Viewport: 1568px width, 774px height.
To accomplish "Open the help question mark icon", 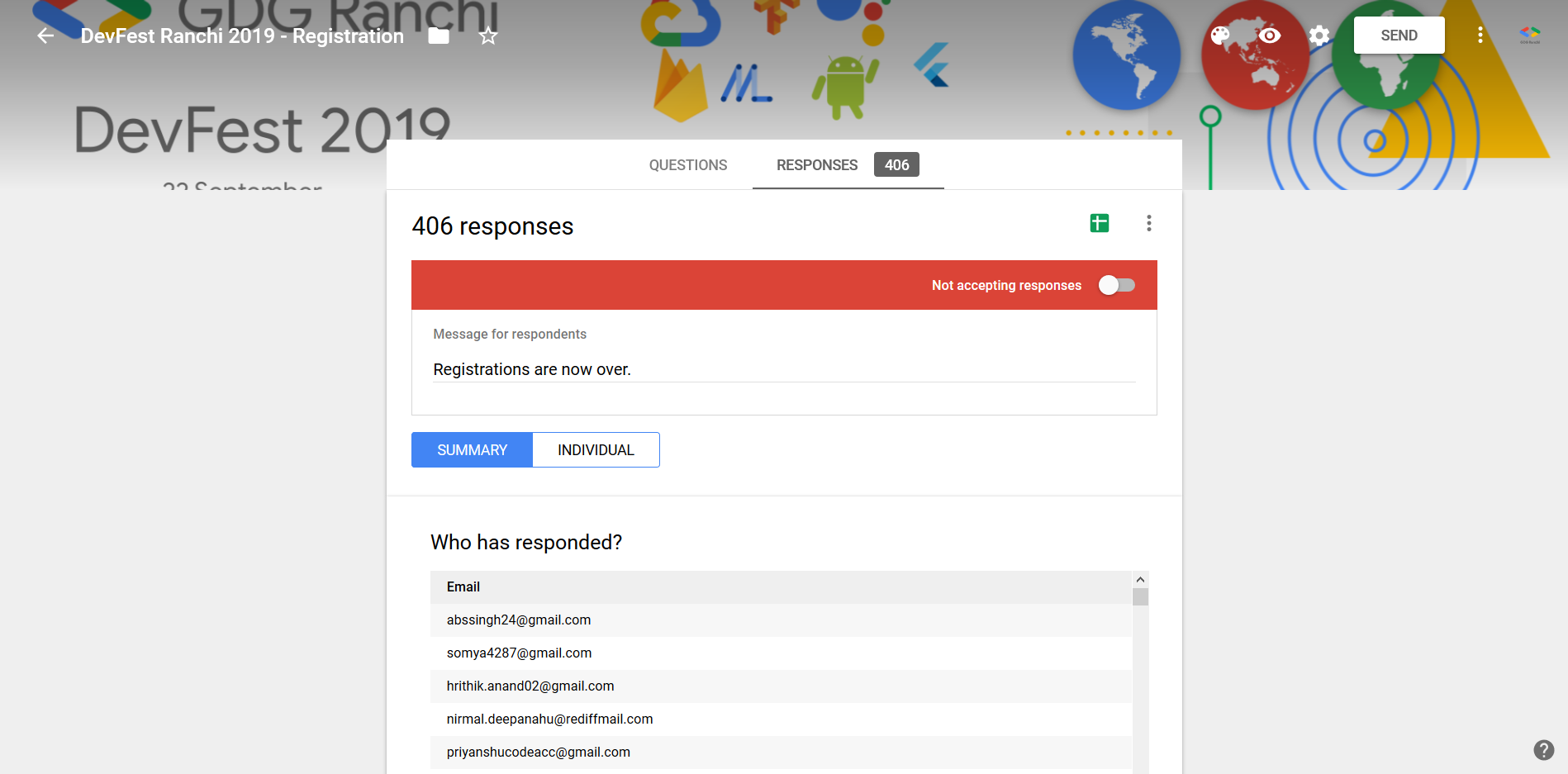I will 1543,749.
